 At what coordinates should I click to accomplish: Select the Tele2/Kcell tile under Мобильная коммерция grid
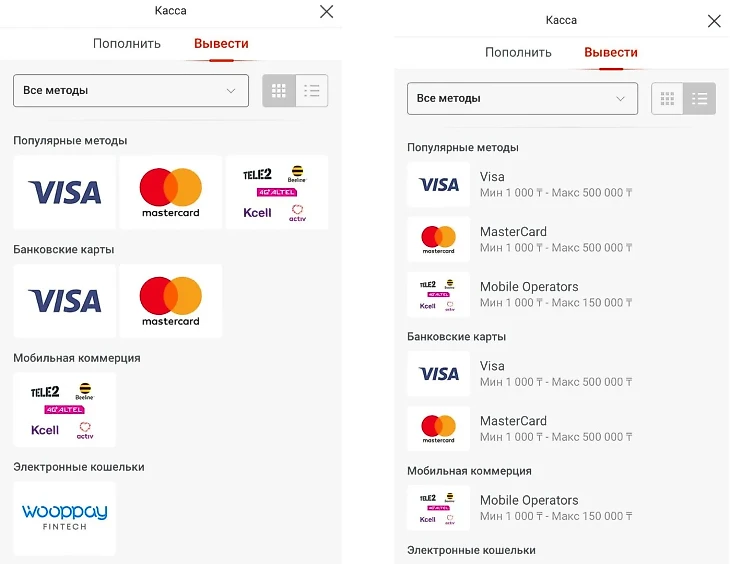(x=65, y=409)
